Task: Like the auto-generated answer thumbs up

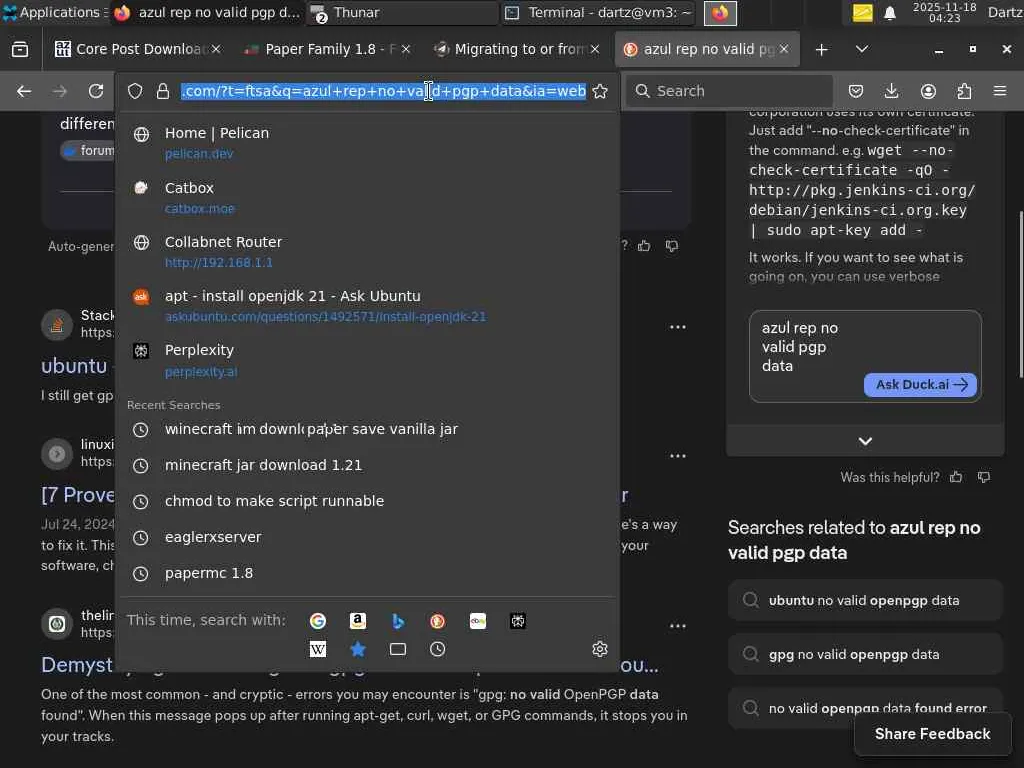Action: 644,246
